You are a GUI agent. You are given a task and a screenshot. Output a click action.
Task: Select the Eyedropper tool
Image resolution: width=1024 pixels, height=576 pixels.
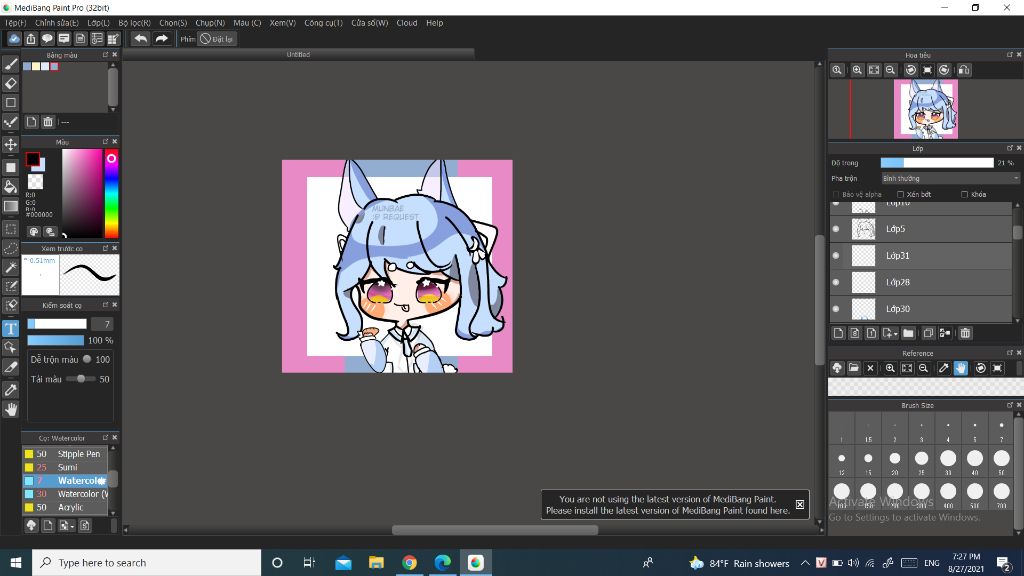tap(10, 390)
